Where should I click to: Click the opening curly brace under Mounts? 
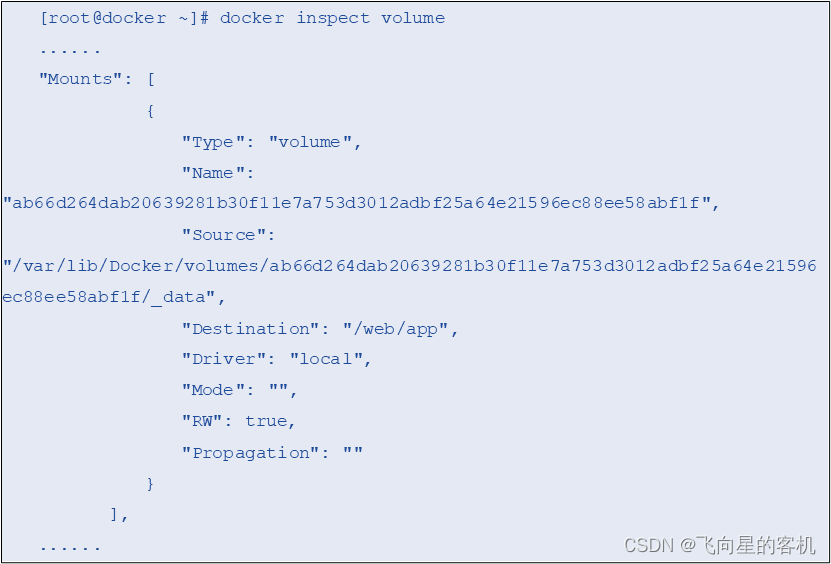coord(151,111)
